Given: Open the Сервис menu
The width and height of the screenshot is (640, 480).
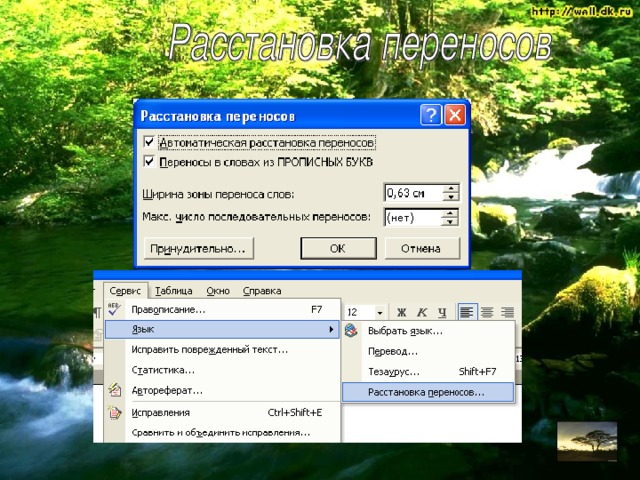Looking at the screenshot, I should 125,291.
